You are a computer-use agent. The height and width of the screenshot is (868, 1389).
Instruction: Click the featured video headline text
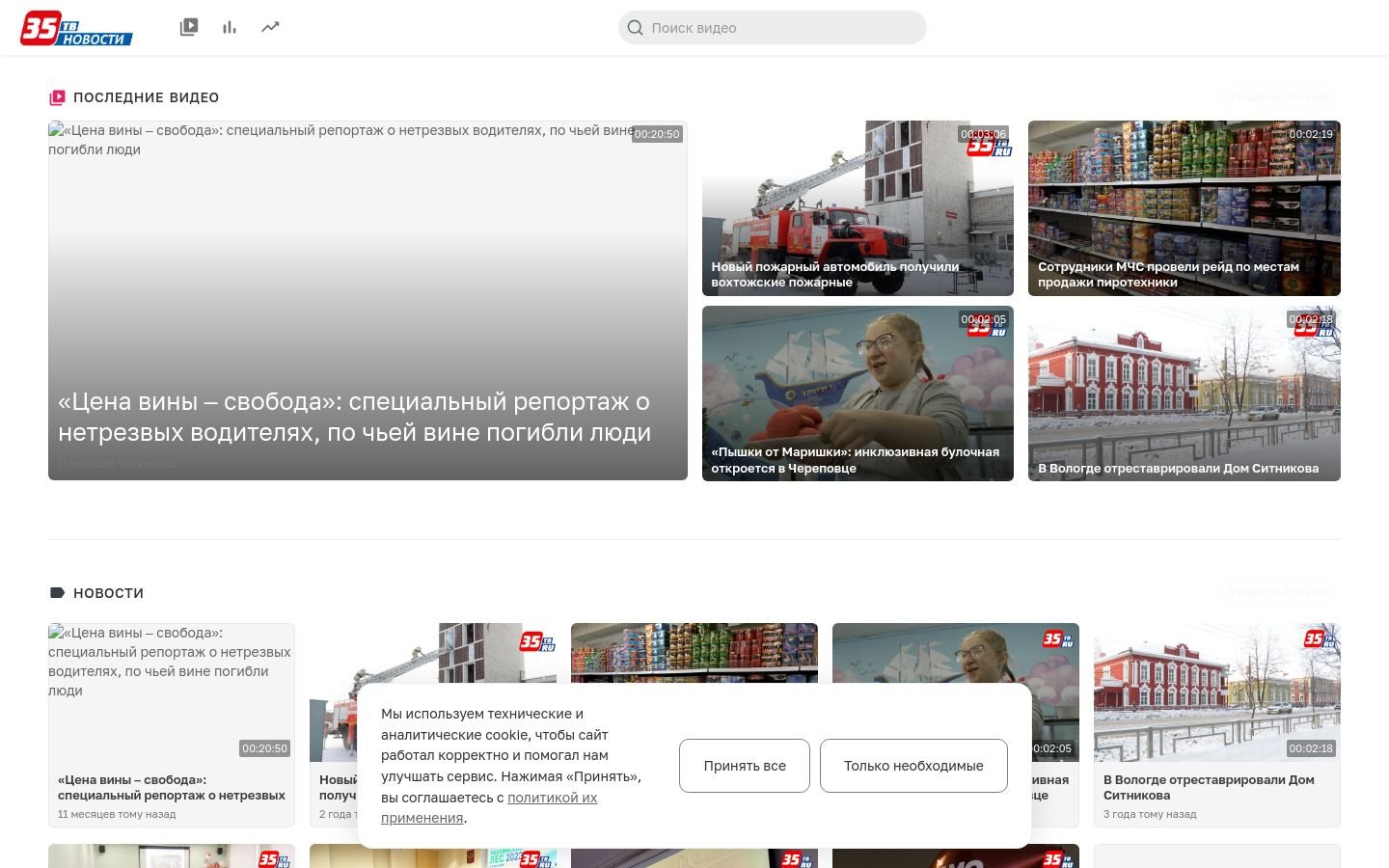point(354,417)
